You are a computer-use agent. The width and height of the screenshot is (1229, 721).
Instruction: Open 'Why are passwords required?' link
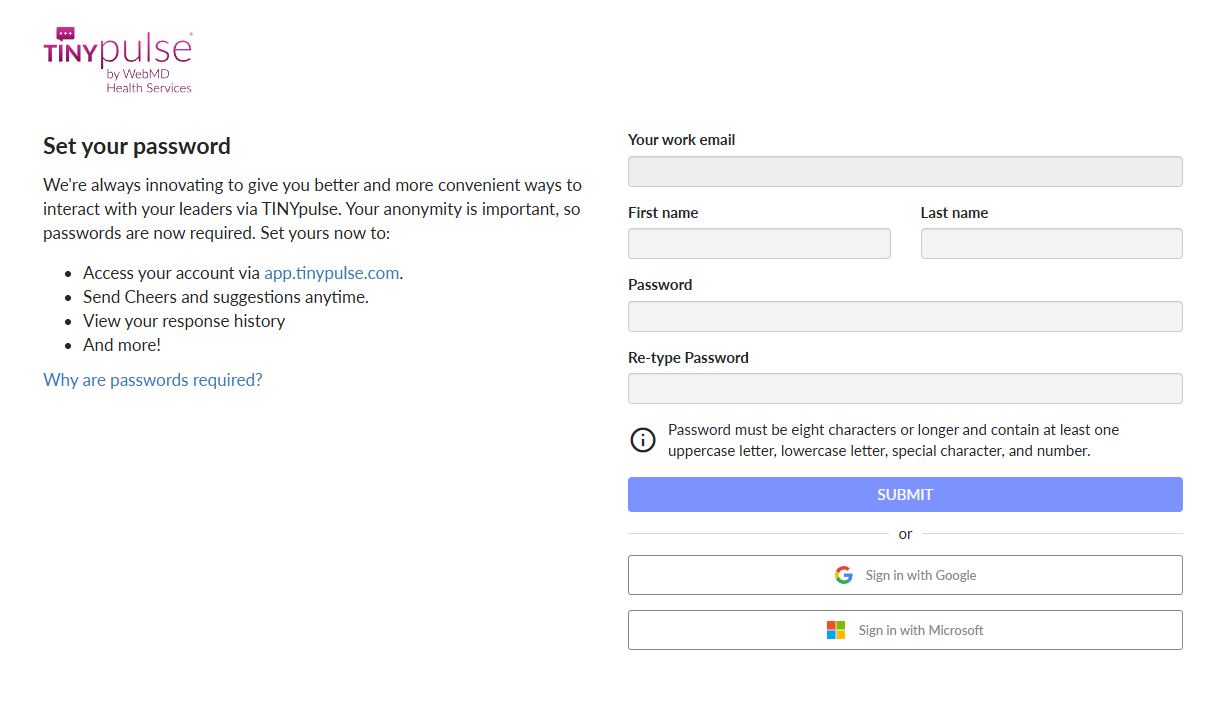(x=153, y=380)
